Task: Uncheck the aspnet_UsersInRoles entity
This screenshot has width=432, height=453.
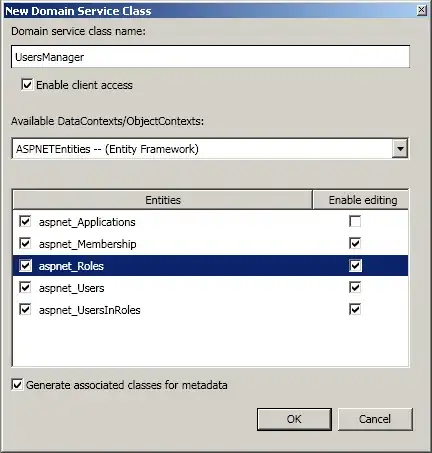Action: pos(25,309)
